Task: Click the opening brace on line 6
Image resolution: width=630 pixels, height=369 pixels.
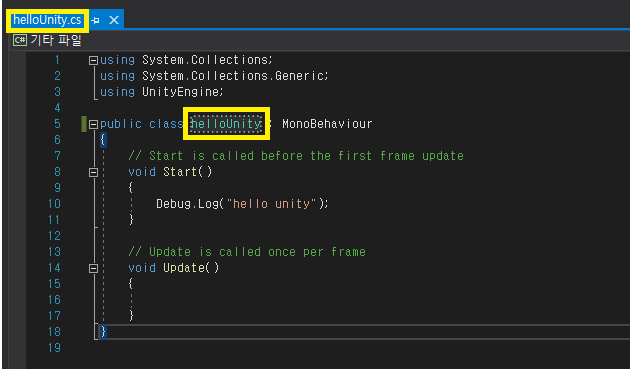Action: pos(103,140)
